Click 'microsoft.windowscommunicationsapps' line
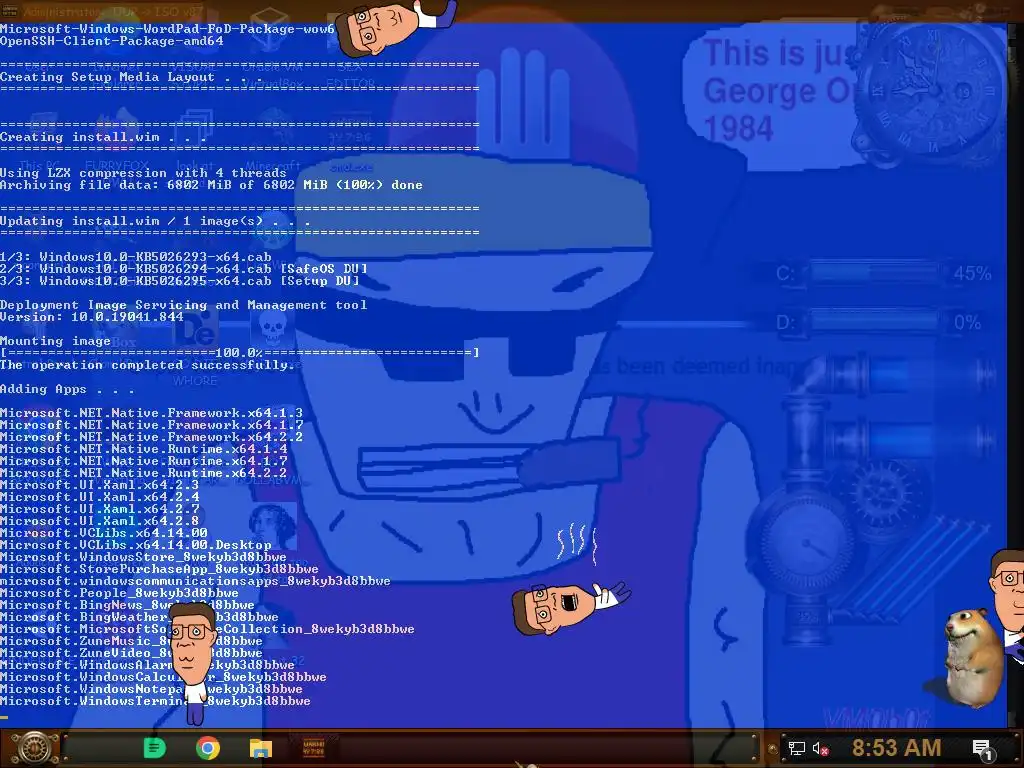The image size is (1024, 768). (195, 581)
